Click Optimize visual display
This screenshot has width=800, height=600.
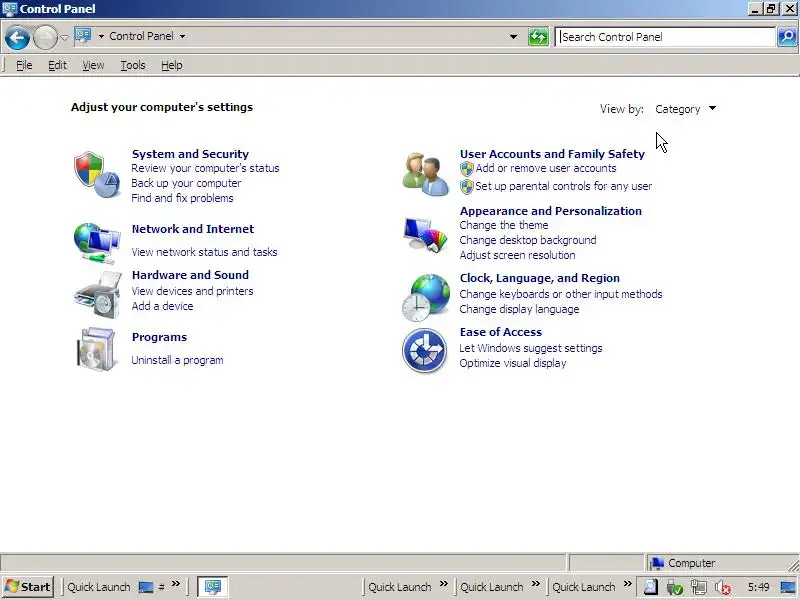[x=512, y=363]
